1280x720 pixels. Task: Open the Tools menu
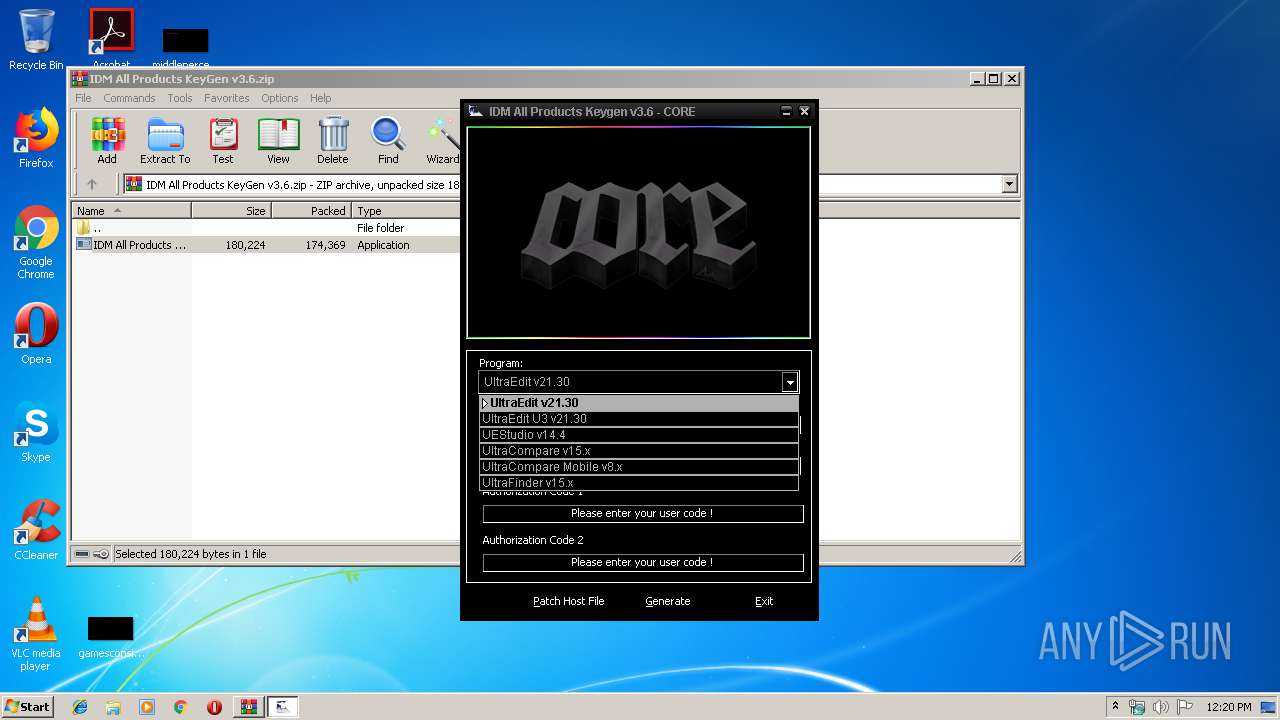(x=180, y=98)
